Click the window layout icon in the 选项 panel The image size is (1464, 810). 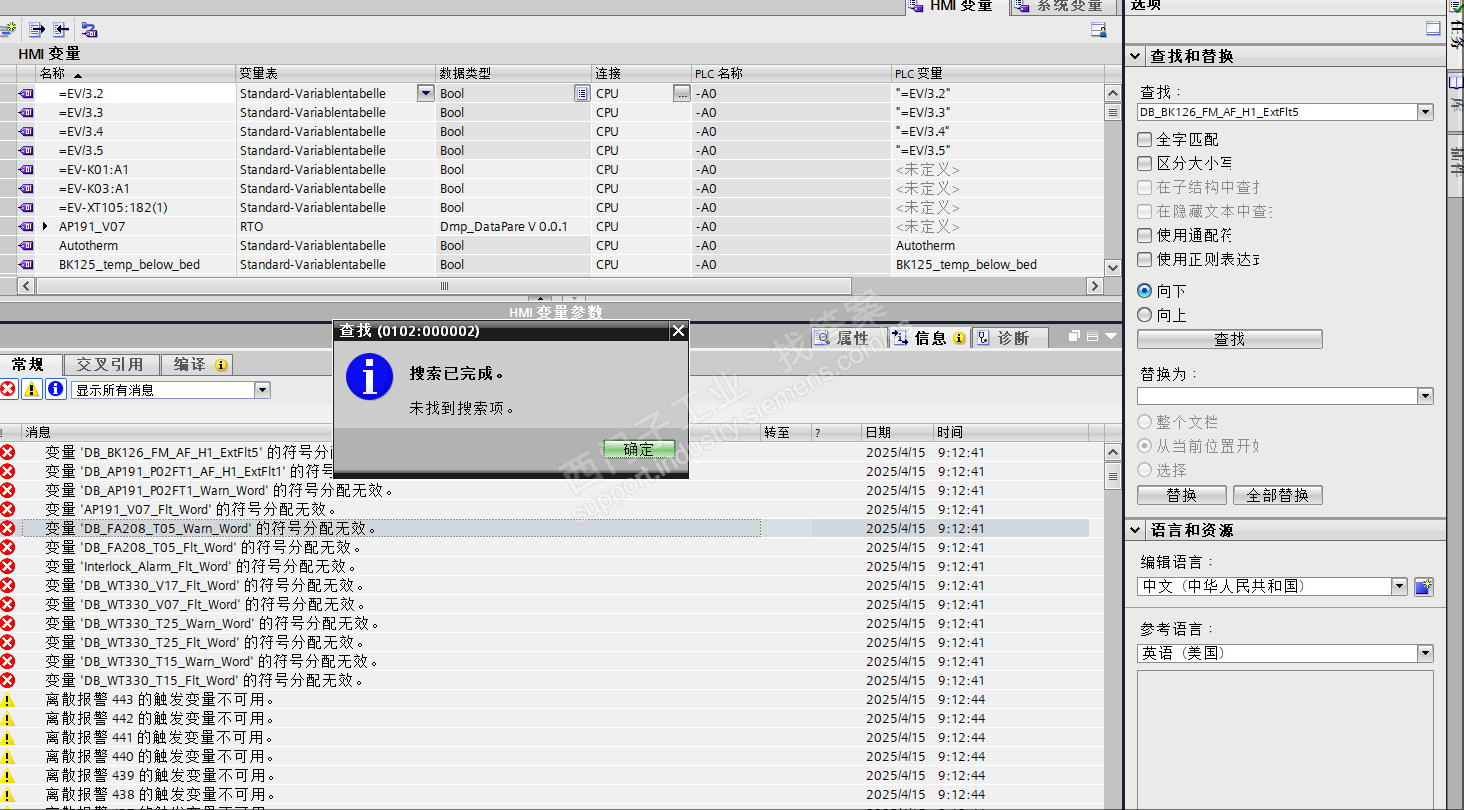tap(1433, 30)
